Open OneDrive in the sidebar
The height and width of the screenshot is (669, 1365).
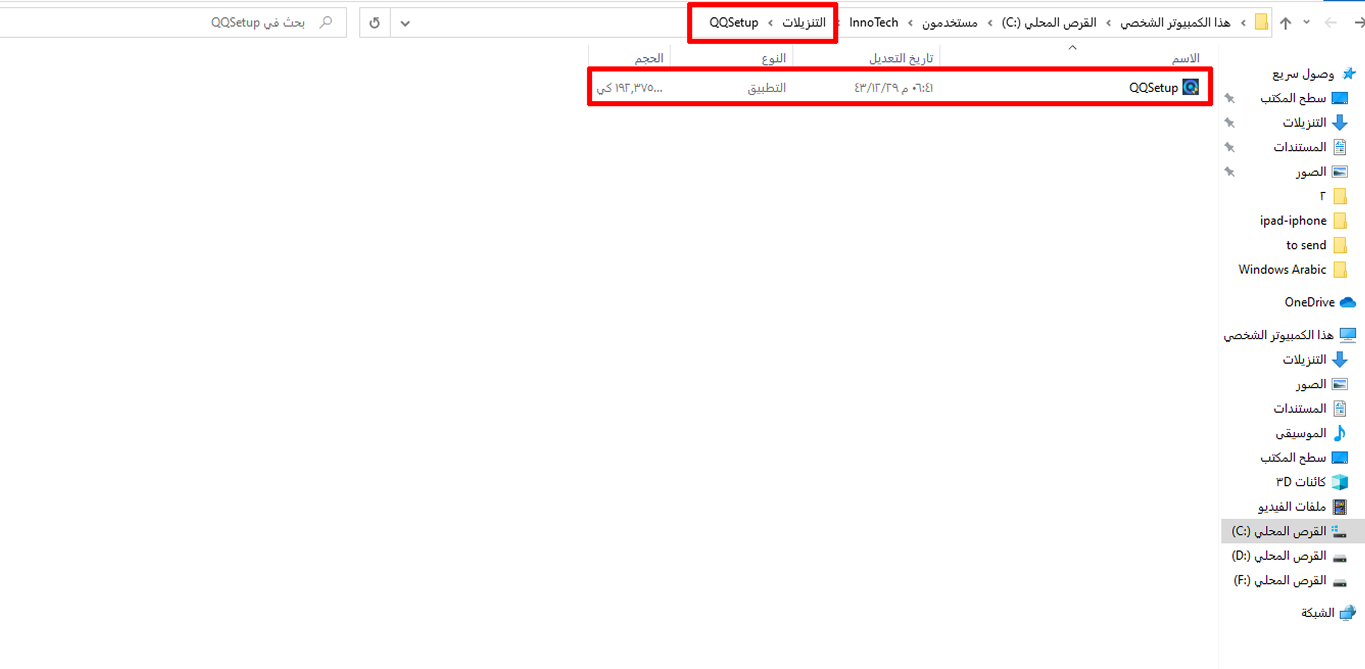click(x=1320, y=302)
